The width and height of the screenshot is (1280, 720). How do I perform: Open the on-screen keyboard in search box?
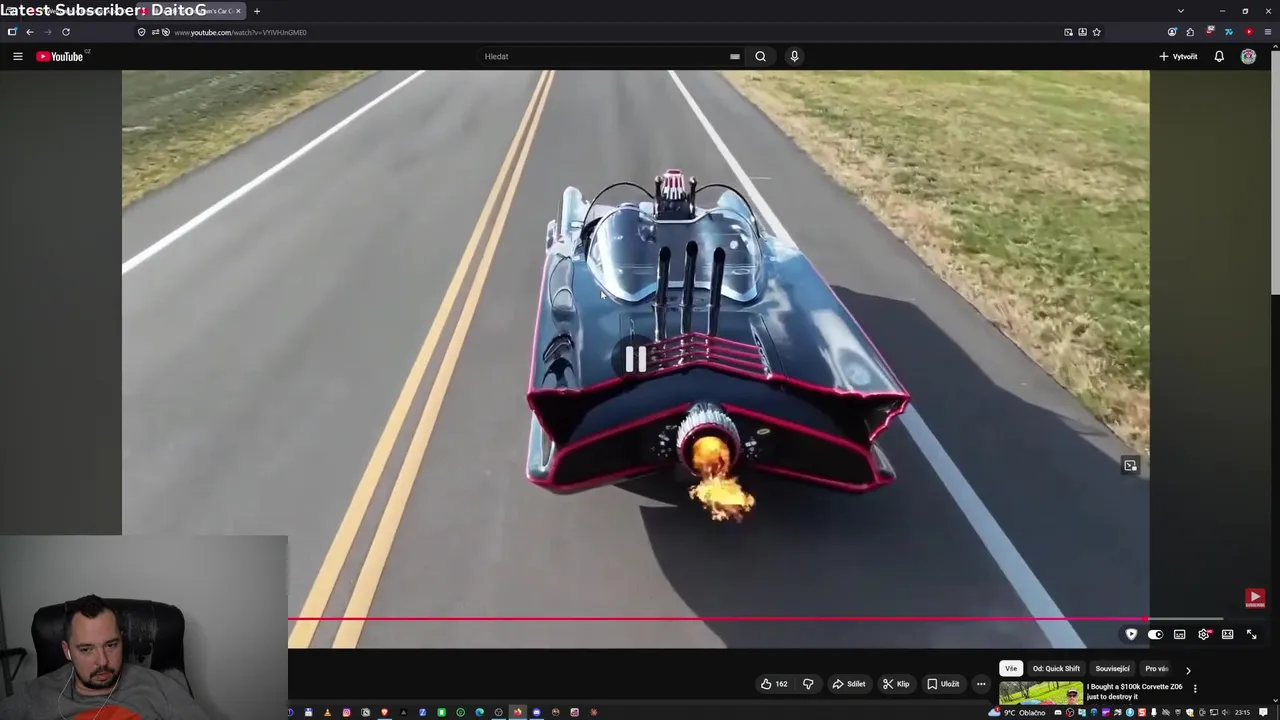click(735, 56)
